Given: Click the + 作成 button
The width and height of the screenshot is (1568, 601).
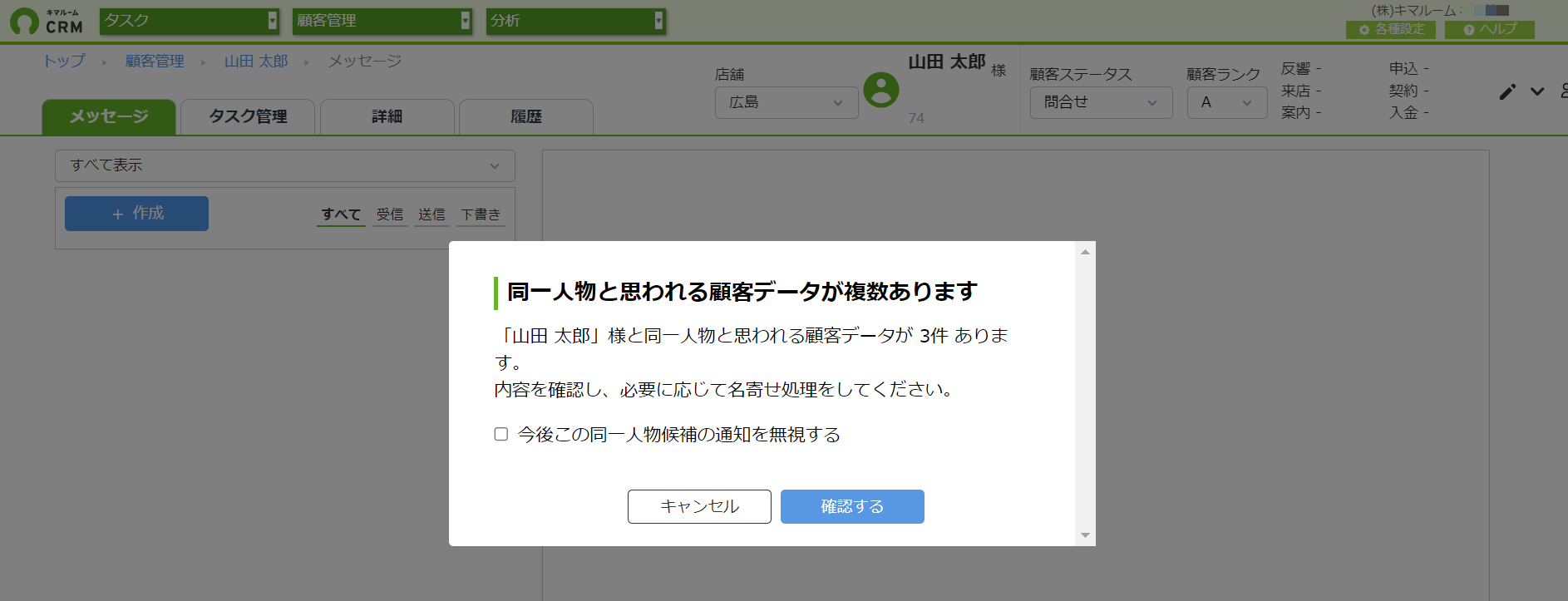Looking at the screenshot, I should tap(136, 214).
